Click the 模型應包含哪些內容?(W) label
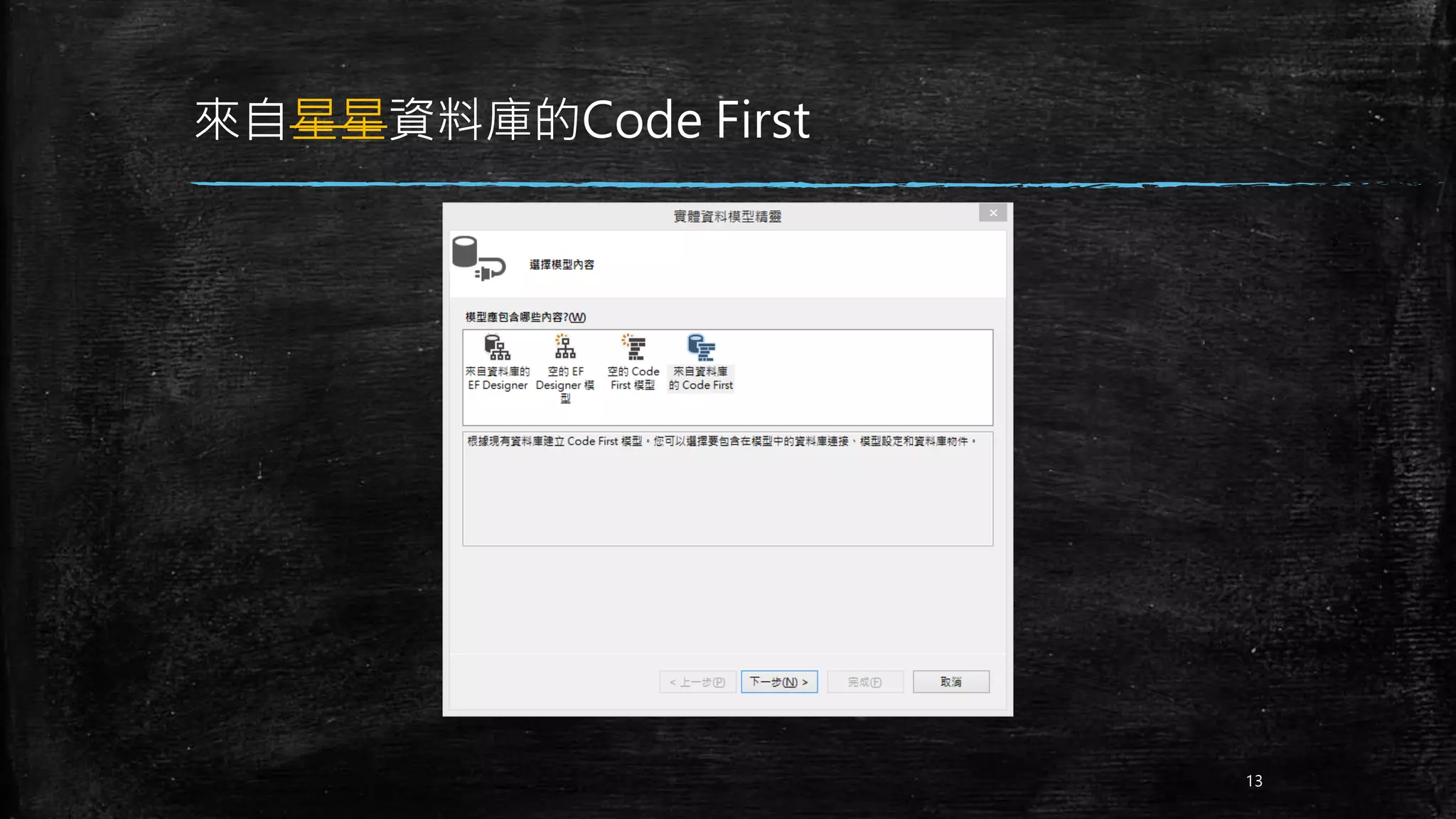Image resolution: width=1456 pixels, height=819 pixels. 525,317
